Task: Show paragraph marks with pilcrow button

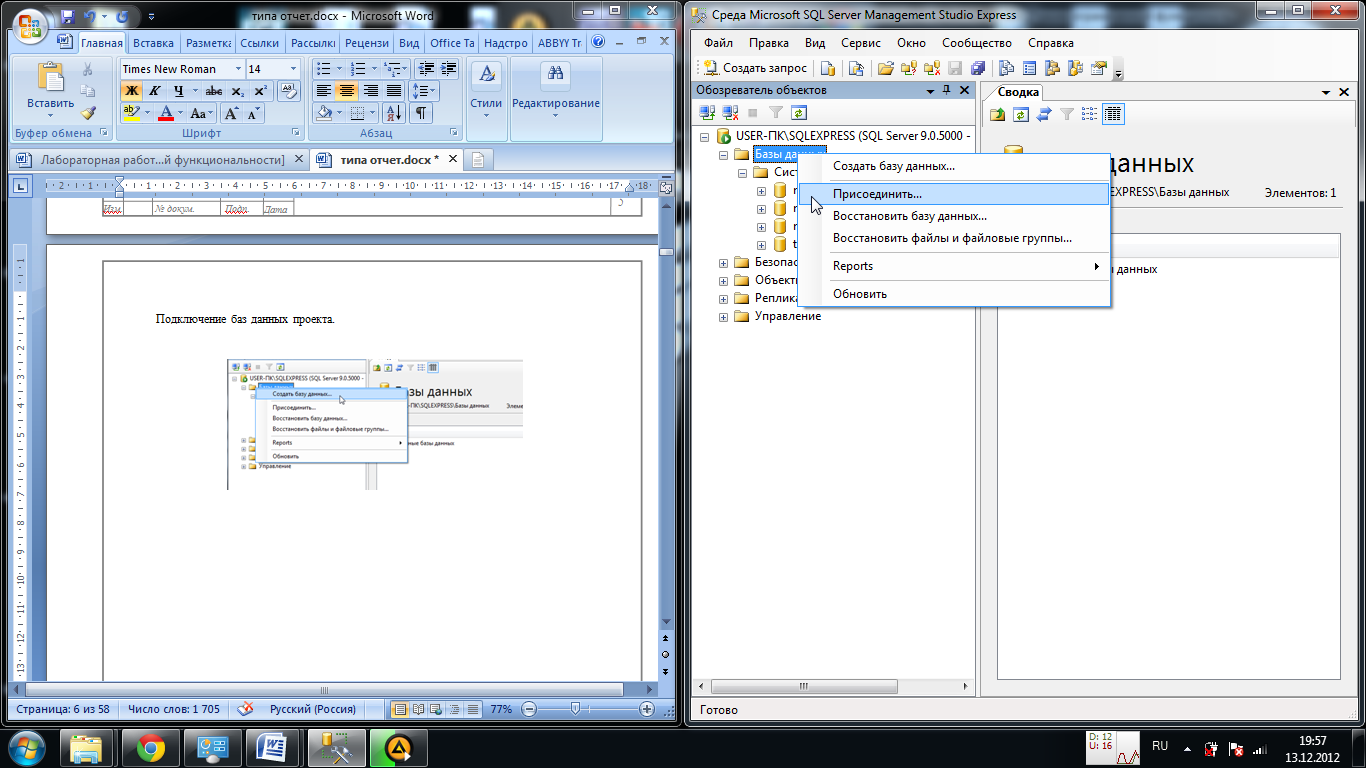Action: pyautogui.click(x=422, y=113)
